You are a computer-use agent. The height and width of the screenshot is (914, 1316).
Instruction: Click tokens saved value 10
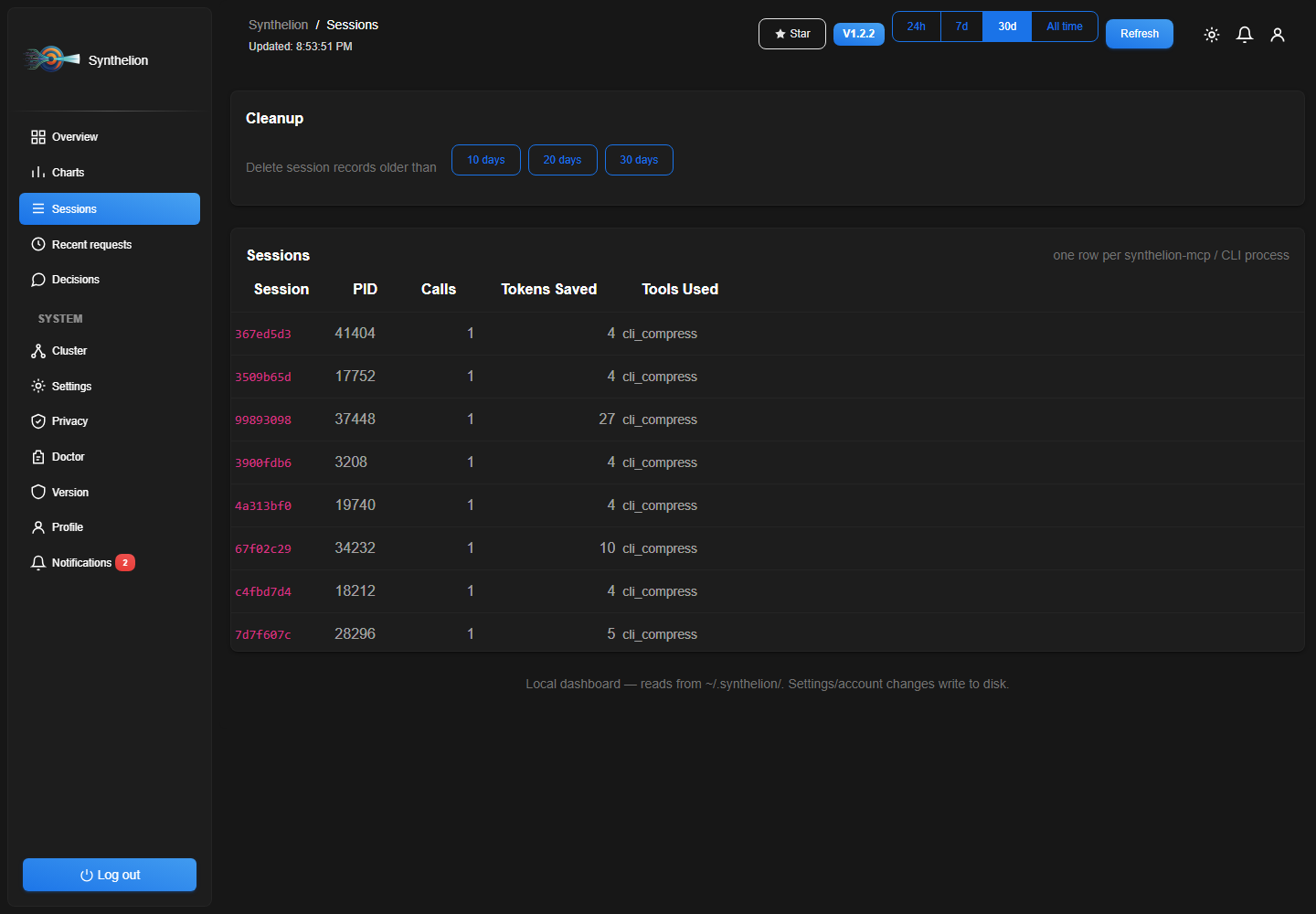pos(607,548)
